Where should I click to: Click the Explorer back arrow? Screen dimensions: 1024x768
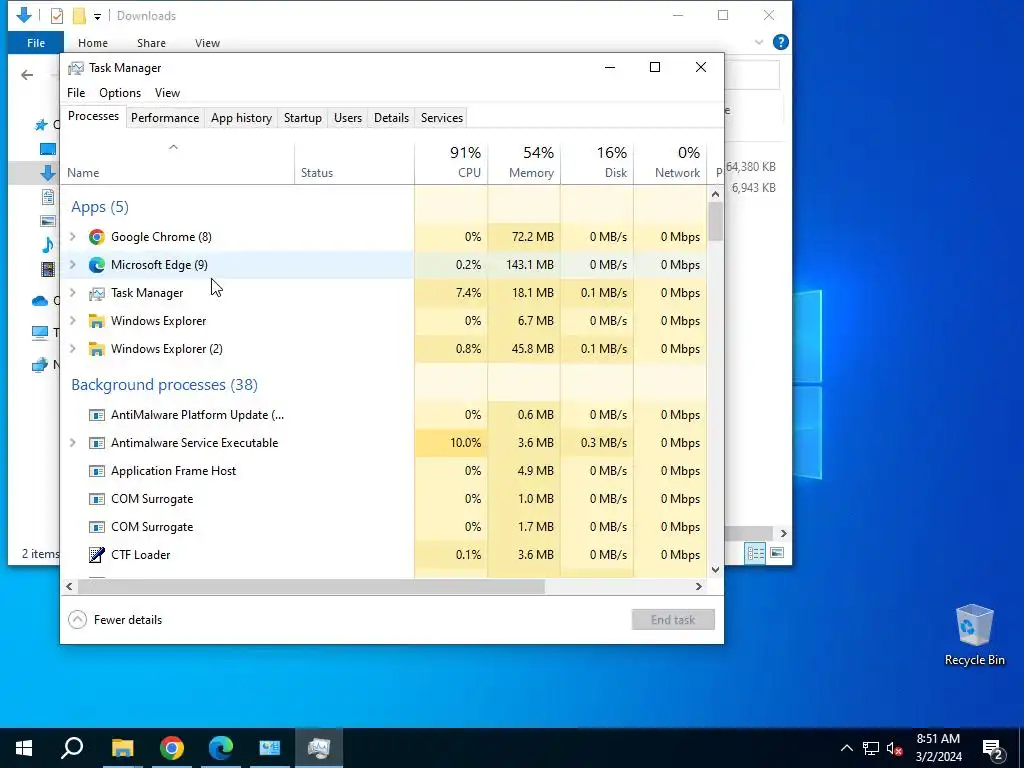[x=27, y=75]
